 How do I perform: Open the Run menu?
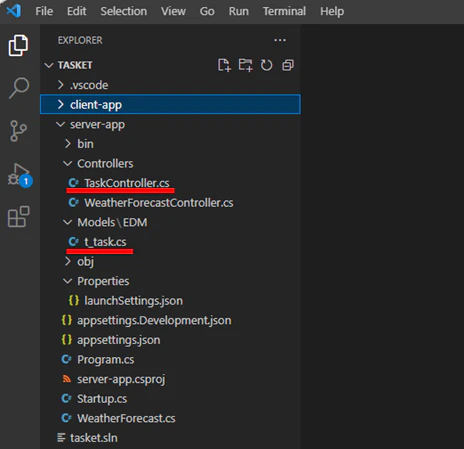(238, 11)
